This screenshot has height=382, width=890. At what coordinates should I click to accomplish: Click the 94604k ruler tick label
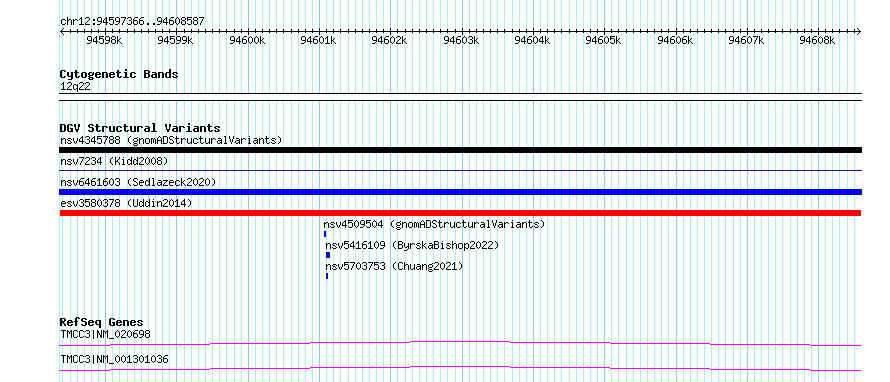coord(532,40)
